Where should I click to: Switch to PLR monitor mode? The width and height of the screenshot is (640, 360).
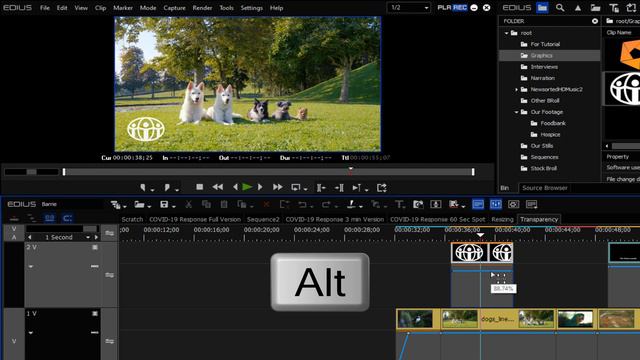point(444,7)
